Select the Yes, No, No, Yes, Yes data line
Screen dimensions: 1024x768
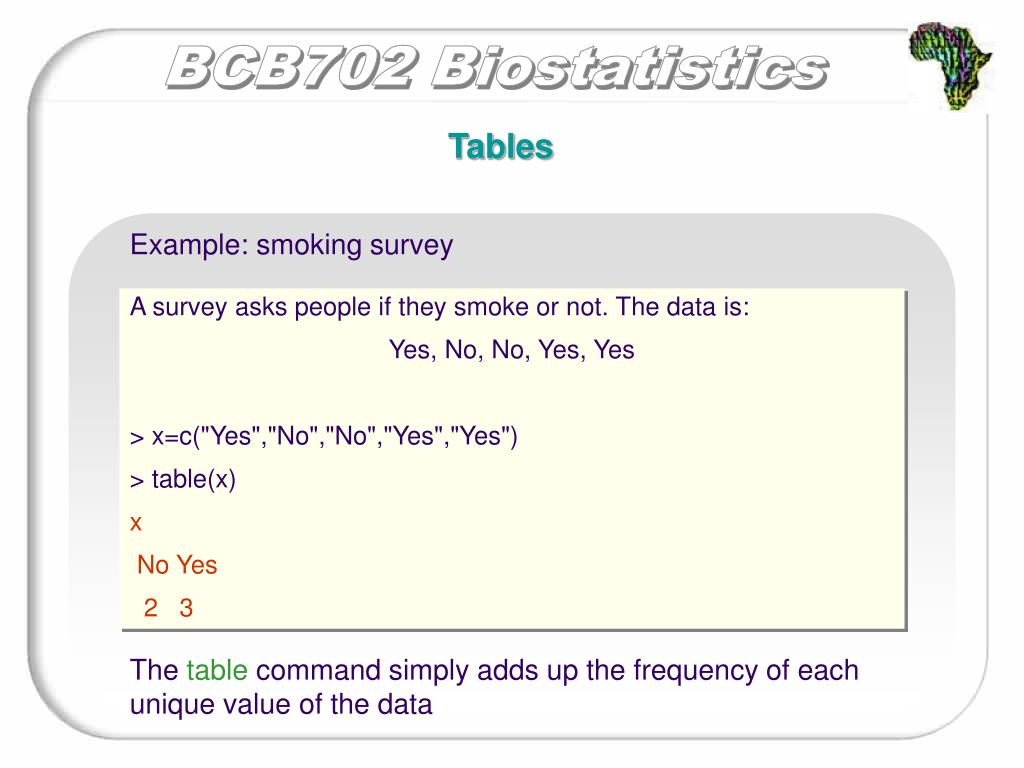(511, 350)
